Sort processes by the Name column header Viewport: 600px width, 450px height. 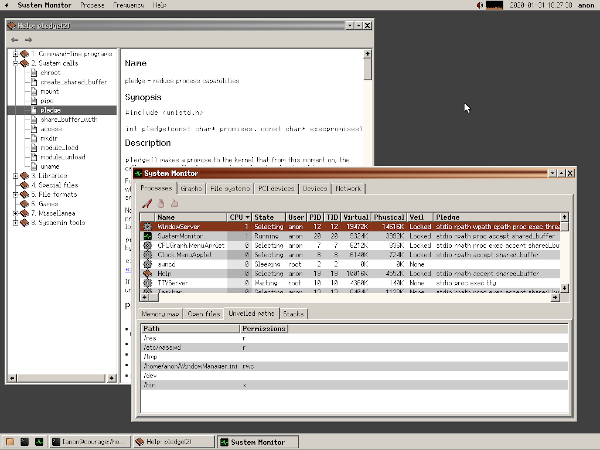point(191,217)
